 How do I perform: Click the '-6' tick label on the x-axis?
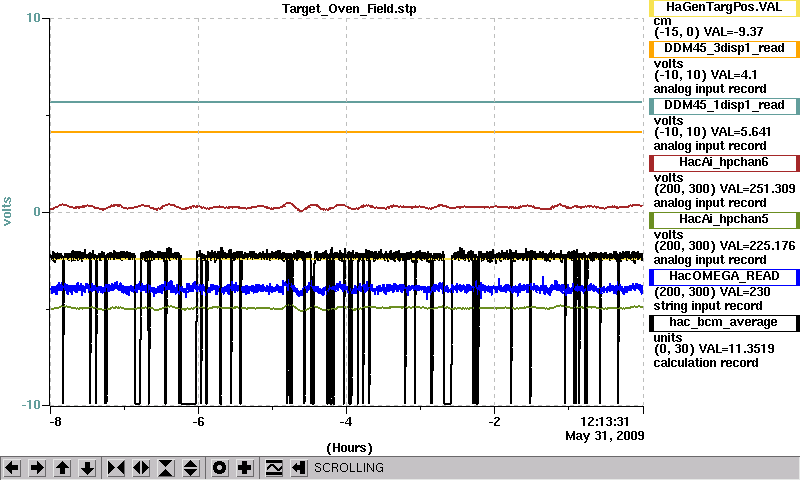click(198, 422)
